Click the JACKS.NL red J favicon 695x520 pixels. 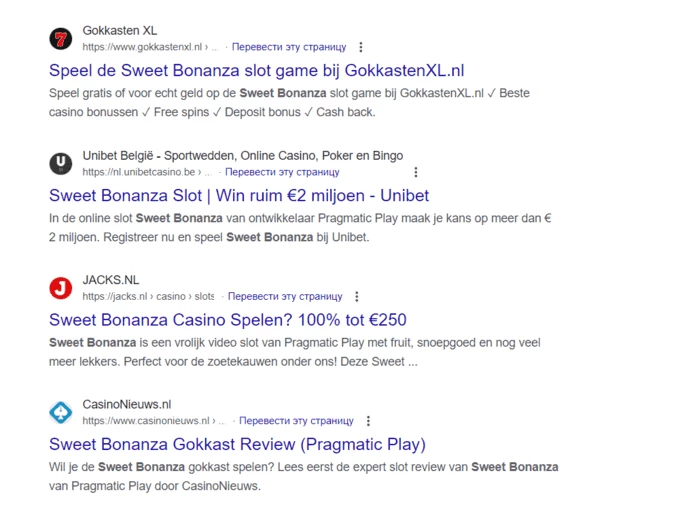tap(61, 288)
